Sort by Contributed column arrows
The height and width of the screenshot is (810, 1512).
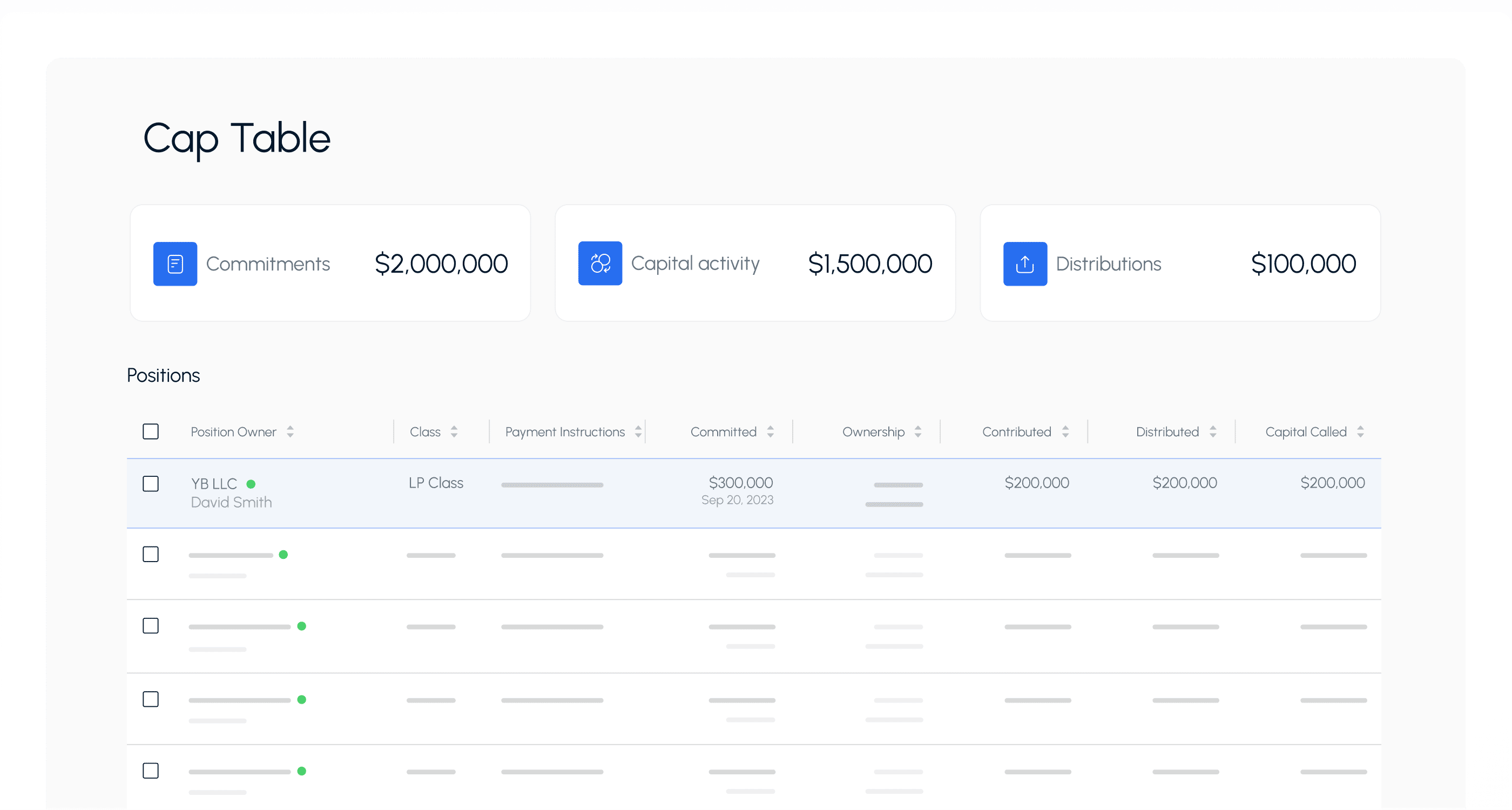(x=1065, y=432)
